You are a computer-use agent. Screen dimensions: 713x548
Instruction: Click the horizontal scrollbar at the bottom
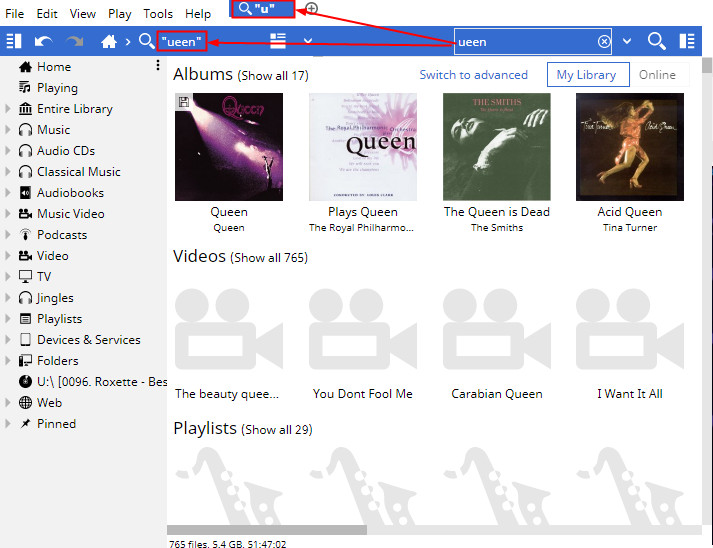pyautogui.click(x=267, y=530)
